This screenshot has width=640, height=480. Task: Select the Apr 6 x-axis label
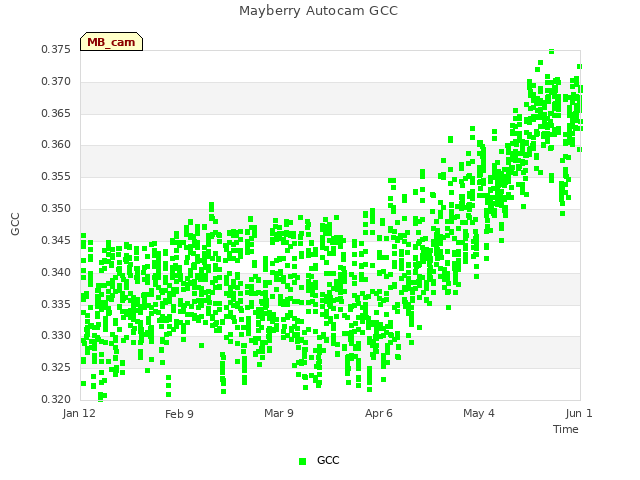379,413
